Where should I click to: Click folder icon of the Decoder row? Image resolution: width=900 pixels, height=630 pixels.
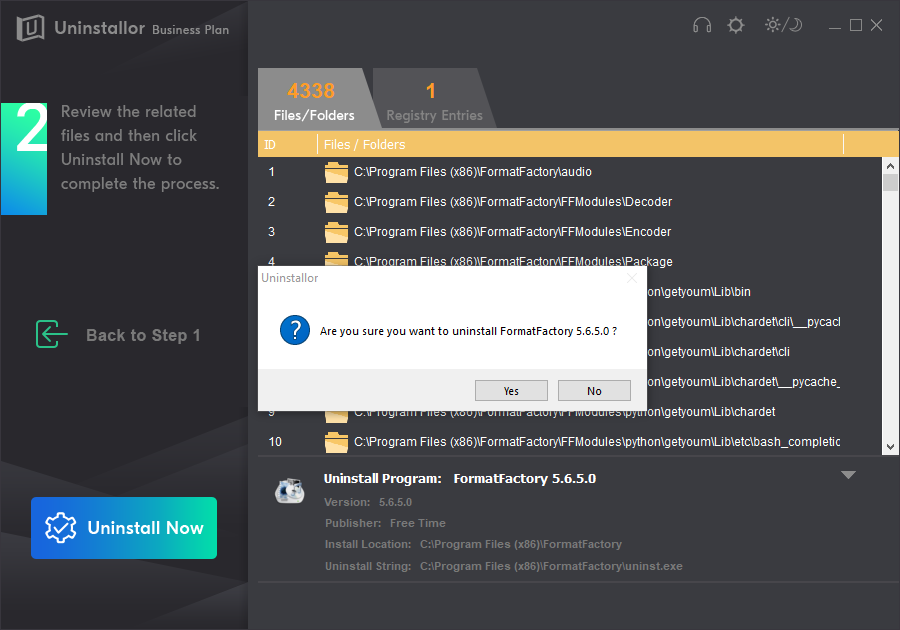336,202
